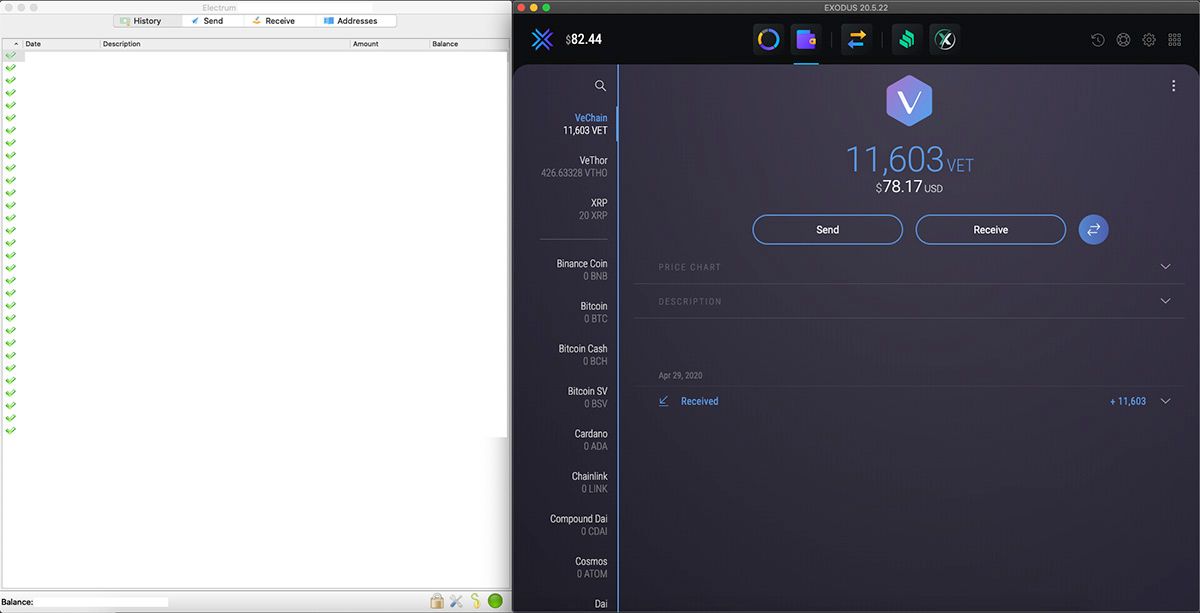Switch to Electrum Receive tab
The width and height of the screenshot is (1200, 613).
(281, 21)
